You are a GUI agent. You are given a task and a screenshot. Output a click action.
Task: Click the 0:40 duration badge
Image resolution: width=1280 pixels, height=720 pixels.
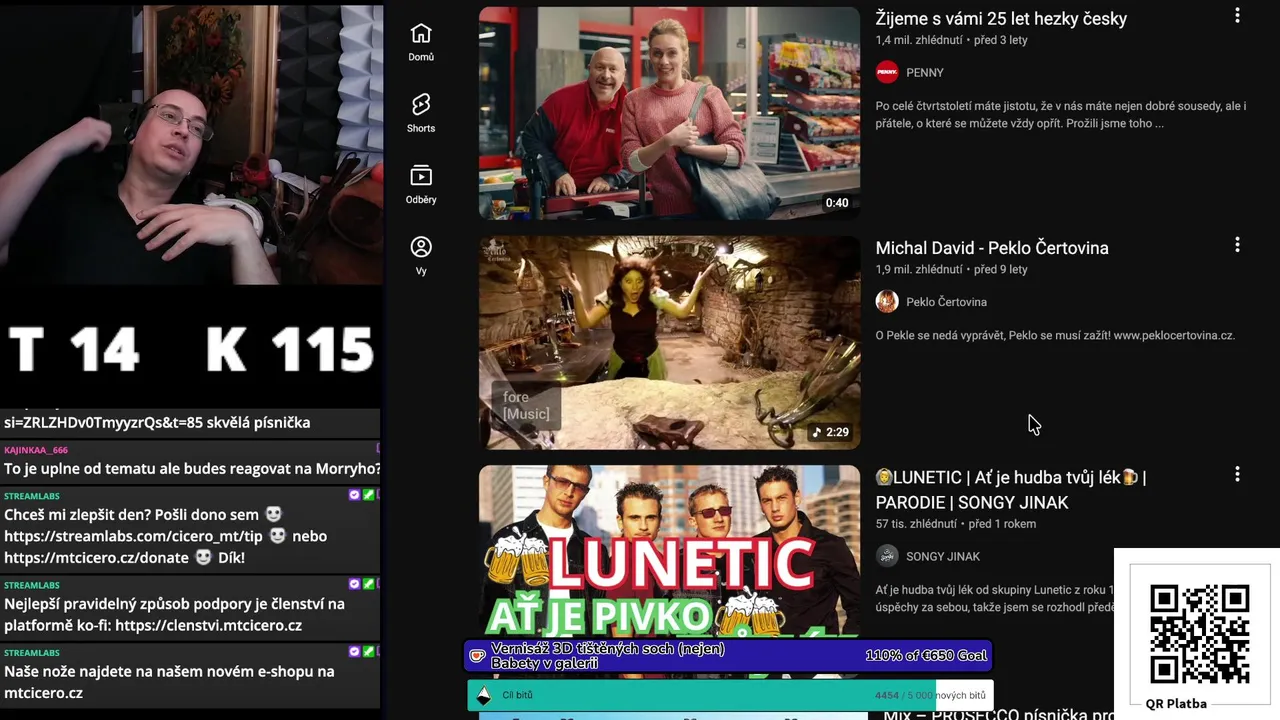(x=837, y=203)
